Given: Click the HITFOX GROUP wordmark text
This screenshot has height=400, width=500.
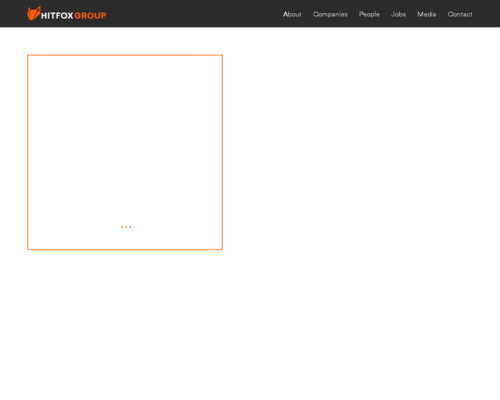Looking at the screenshot, I should 74,16.
